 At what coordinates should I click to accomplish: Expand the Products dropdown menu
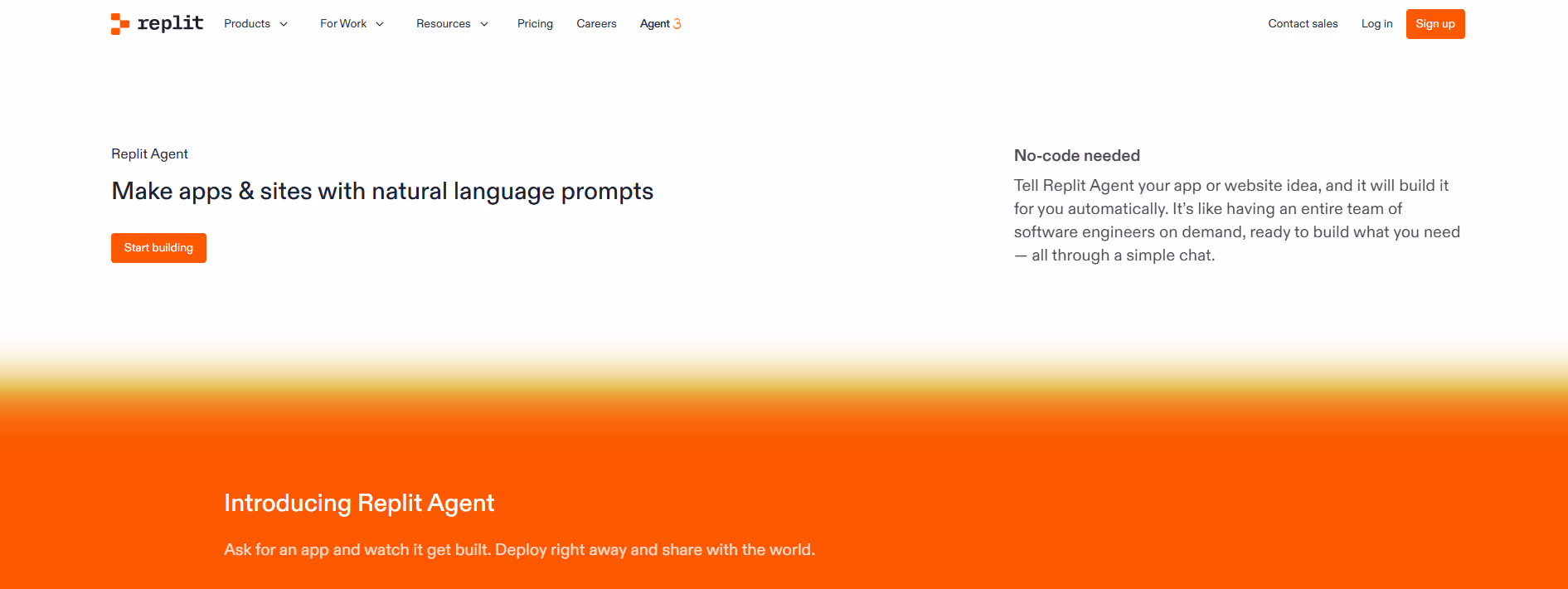[x=255, y=24]
